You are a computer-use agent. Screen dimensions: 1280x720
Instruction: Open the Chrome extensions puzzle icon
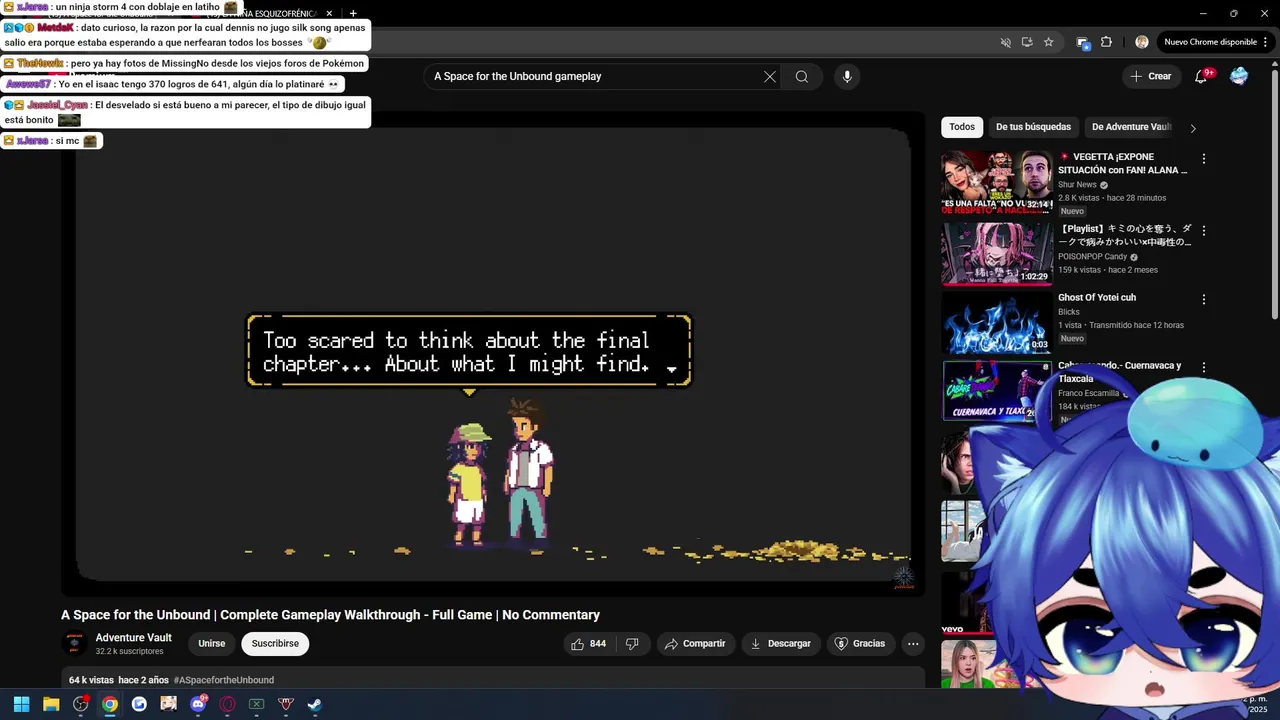tap(1106, 42)
